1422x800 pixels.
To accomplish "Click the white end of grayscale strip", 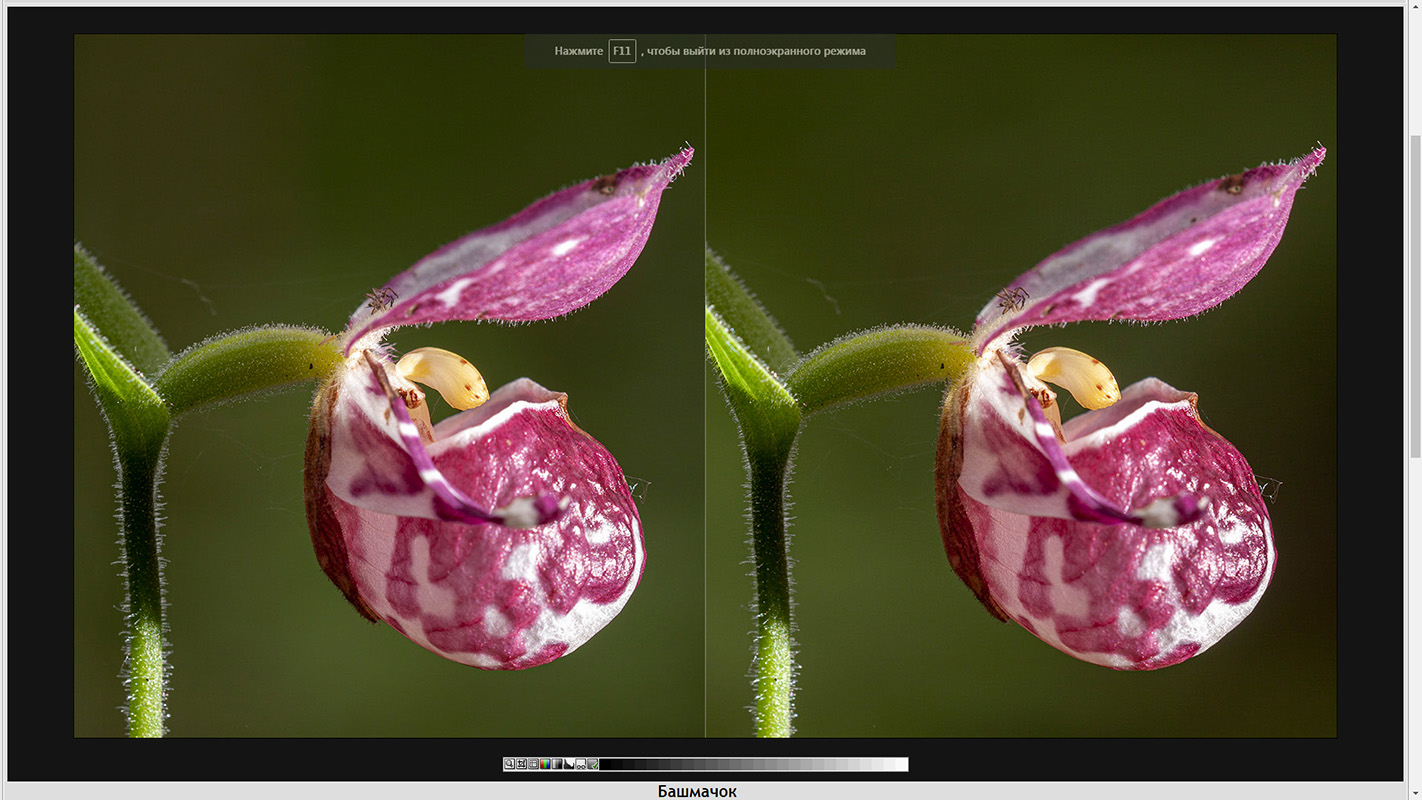I will (x=902, y=764).
